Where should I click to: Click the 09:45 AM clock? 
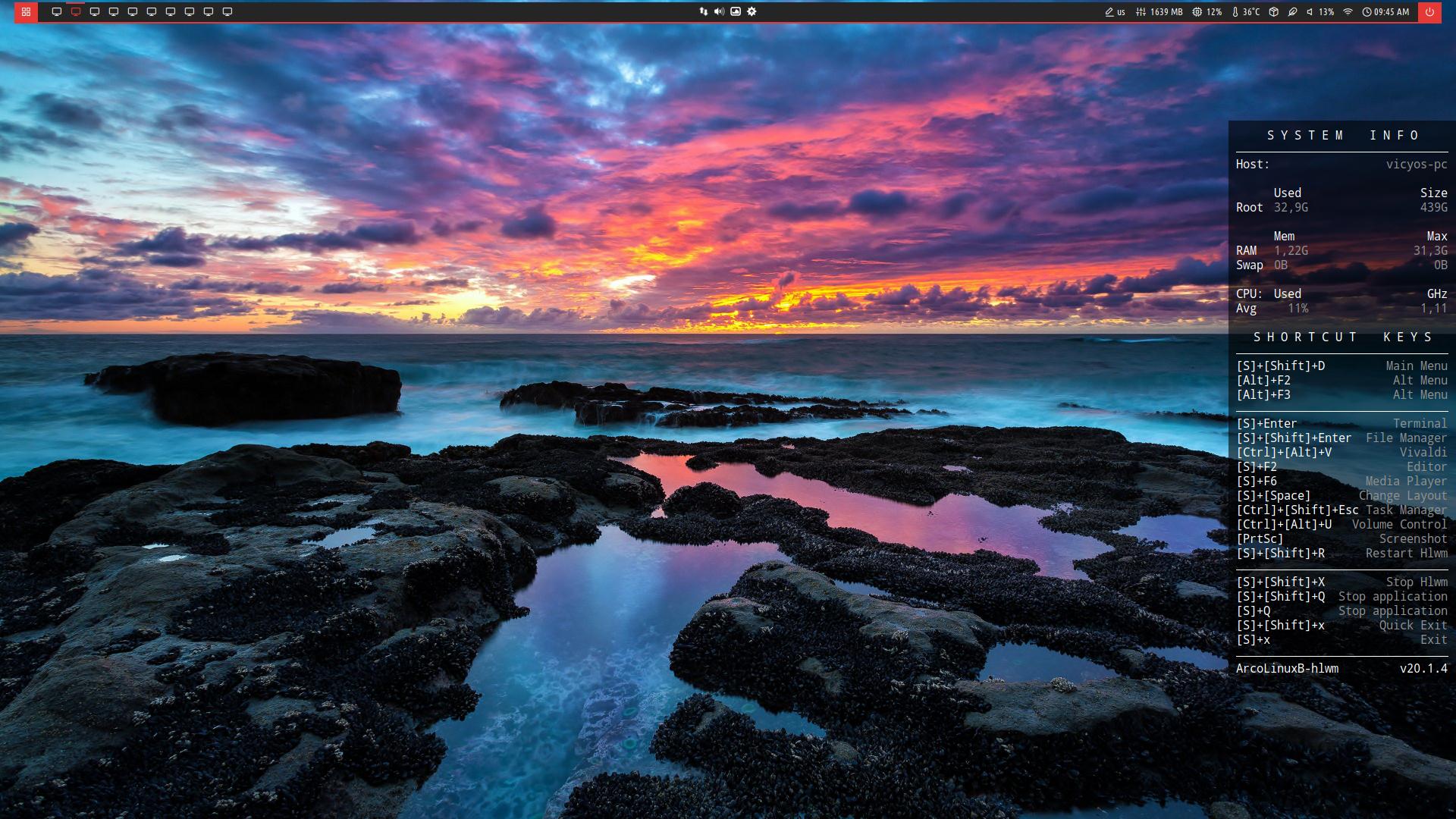click(x=1385, y=12)
